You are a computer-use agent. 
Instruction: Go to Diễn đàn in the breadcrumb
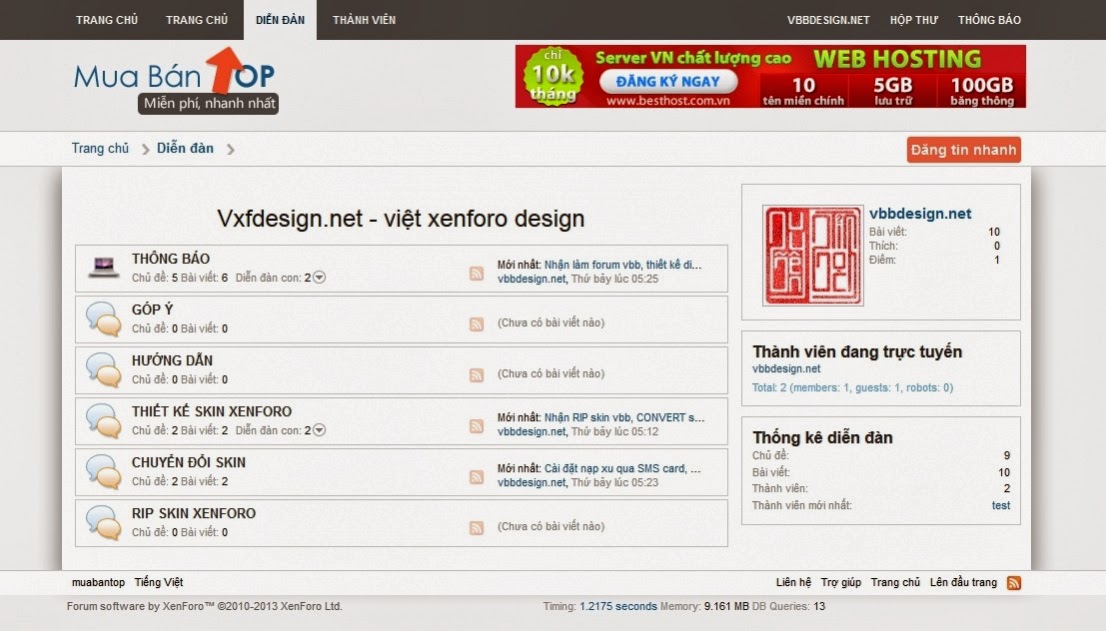tap(185, 148)
